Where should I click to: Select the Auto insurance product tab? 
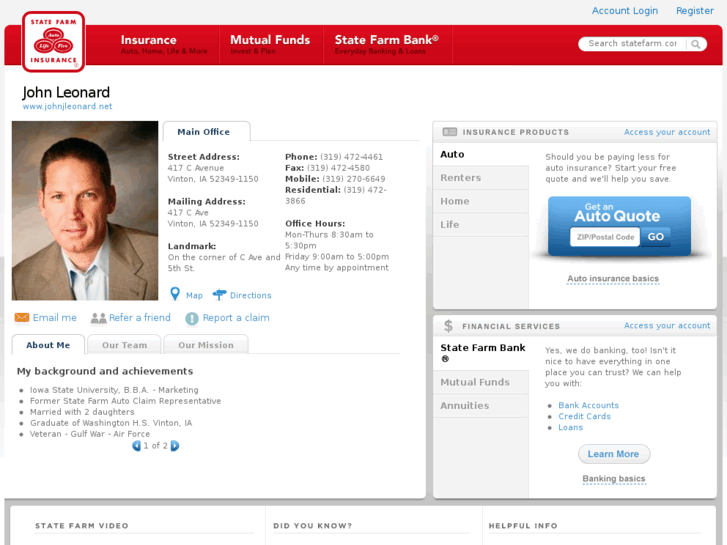481,154
